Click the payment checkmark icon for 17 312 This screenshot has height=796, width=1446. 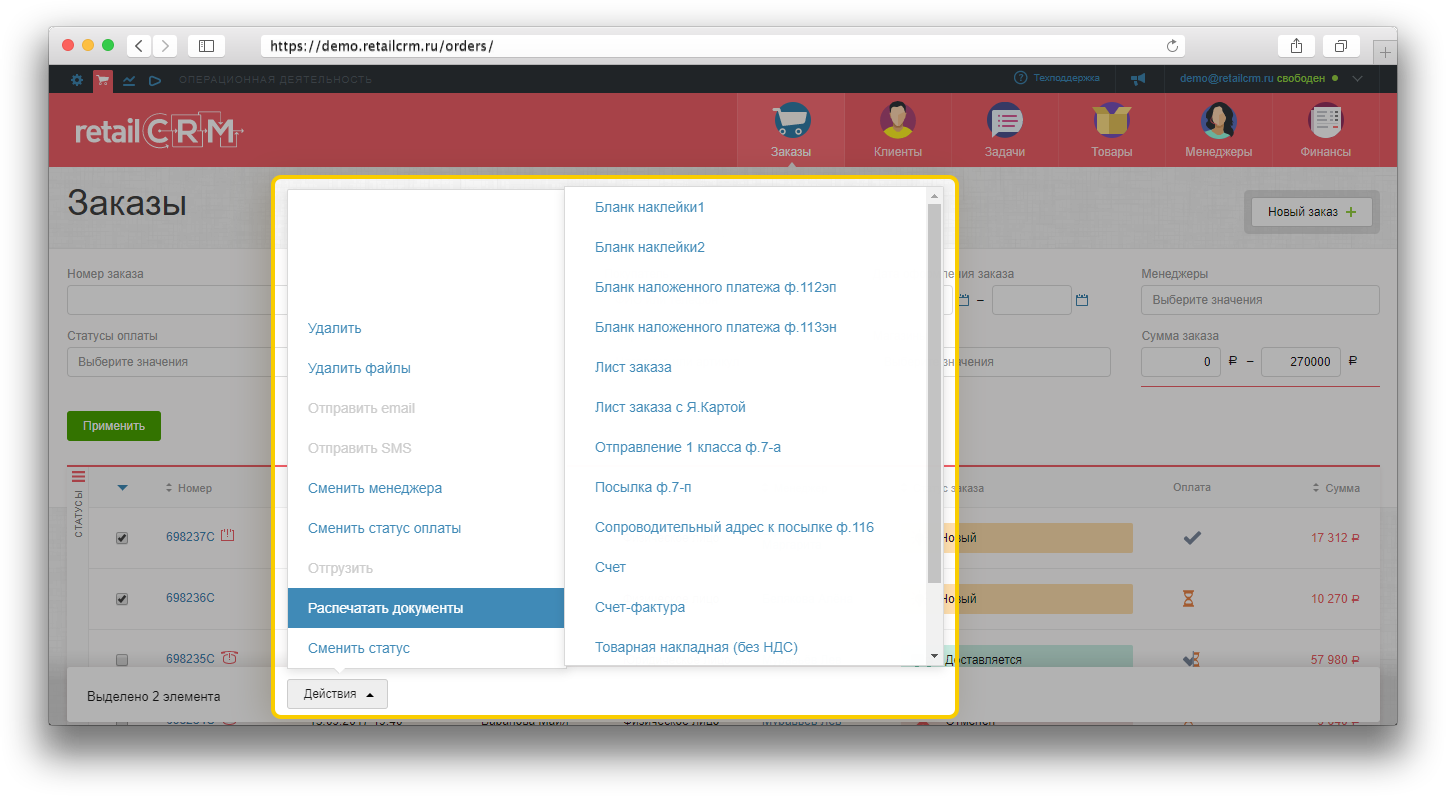point(1192,537)
